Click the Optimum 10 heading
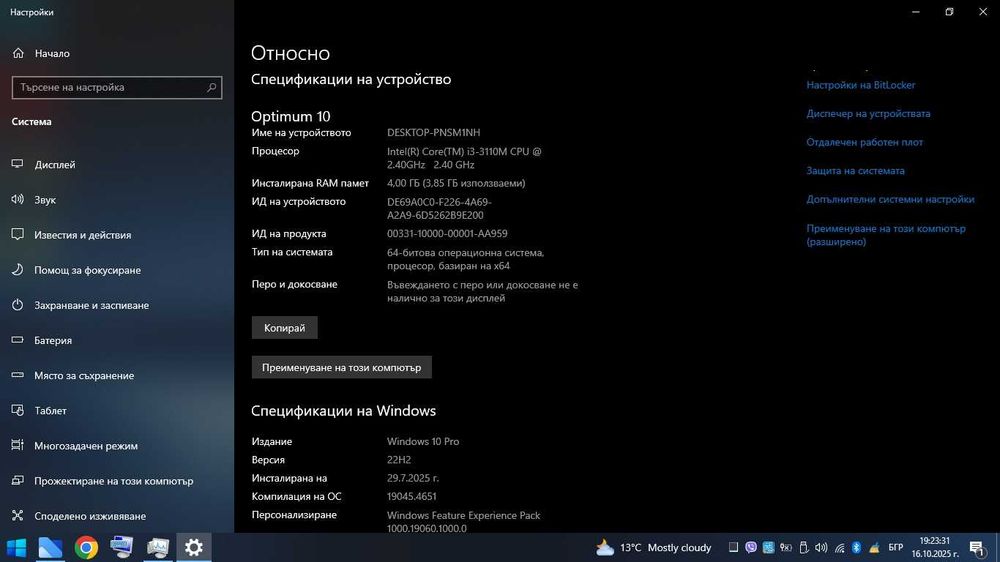1000x562 pixels. pyautogui.click(x=290, y=116)
